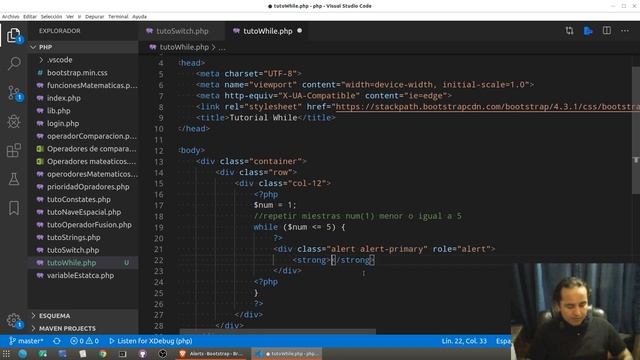The image size is (640, 360).
Task: Open the Selección menu
Action: coord(51,17)
